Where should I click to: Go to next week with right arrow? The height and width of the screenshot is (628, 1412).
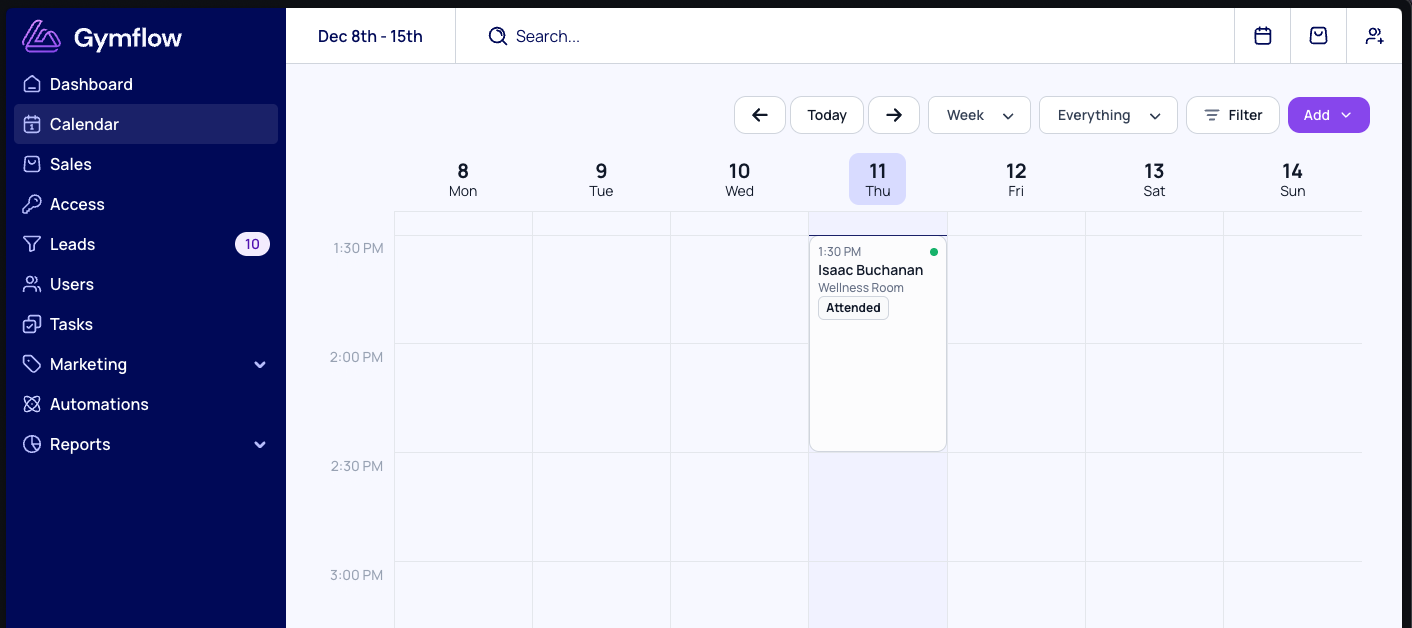(894, 115)
